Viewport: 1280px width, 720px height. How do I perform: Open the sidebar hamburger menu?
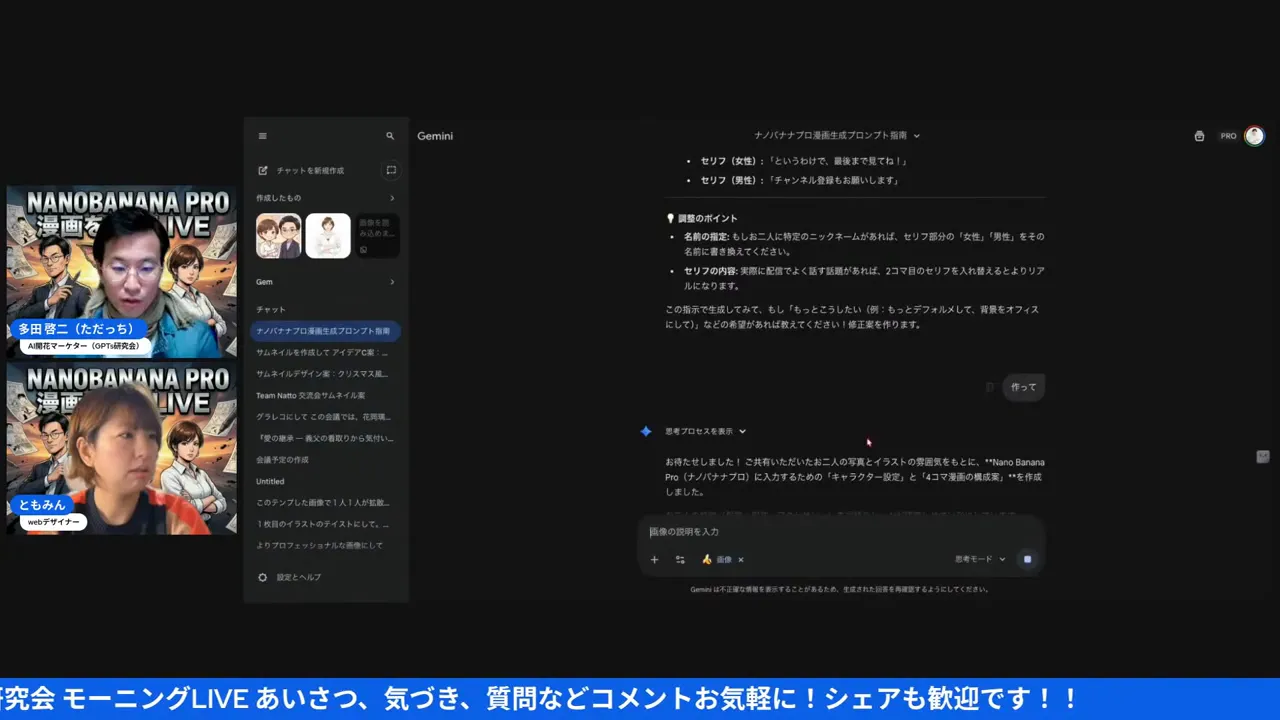[263, 135]
